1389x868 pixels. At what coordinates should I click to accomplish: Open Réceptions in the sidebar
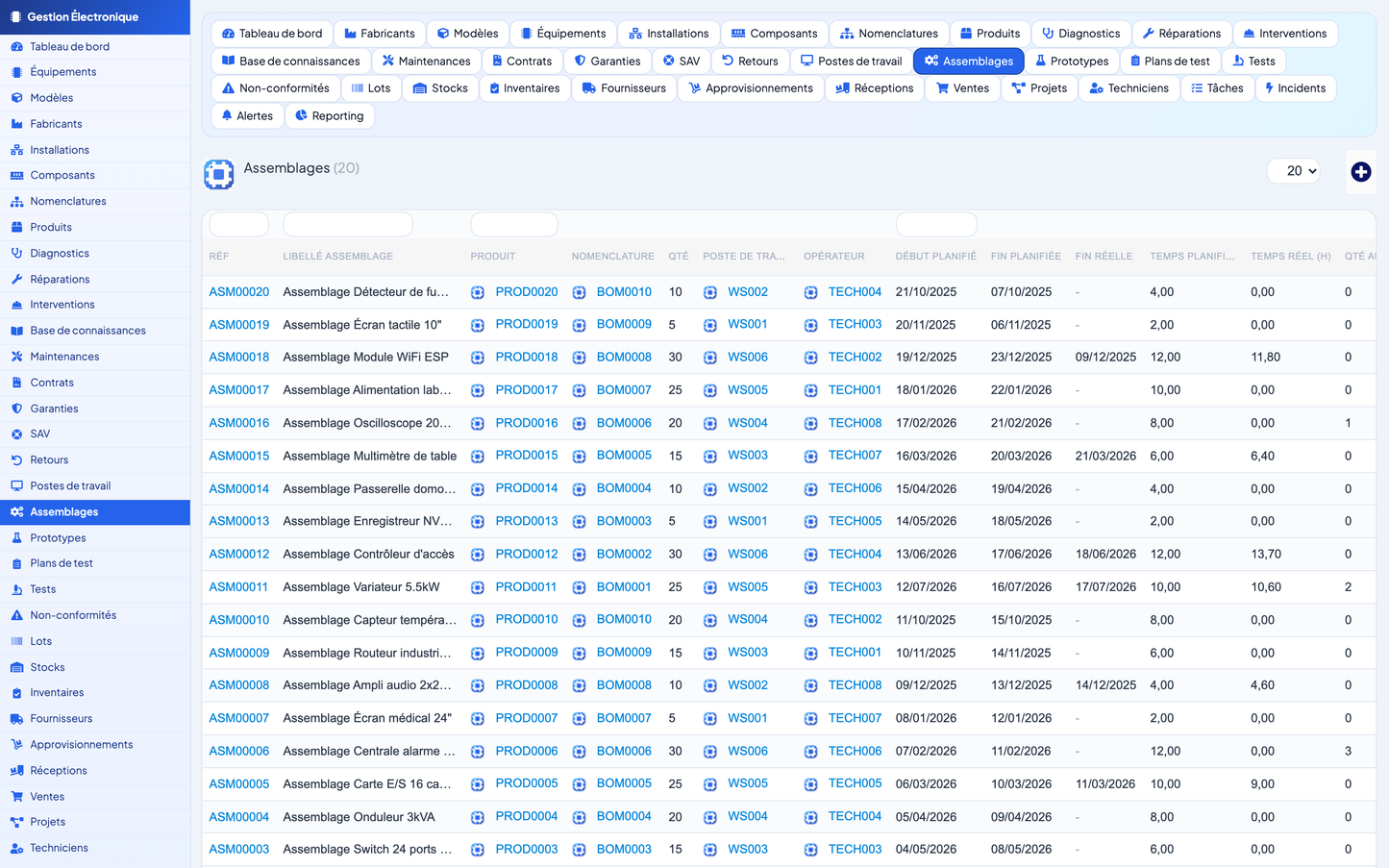pos(95,771)
